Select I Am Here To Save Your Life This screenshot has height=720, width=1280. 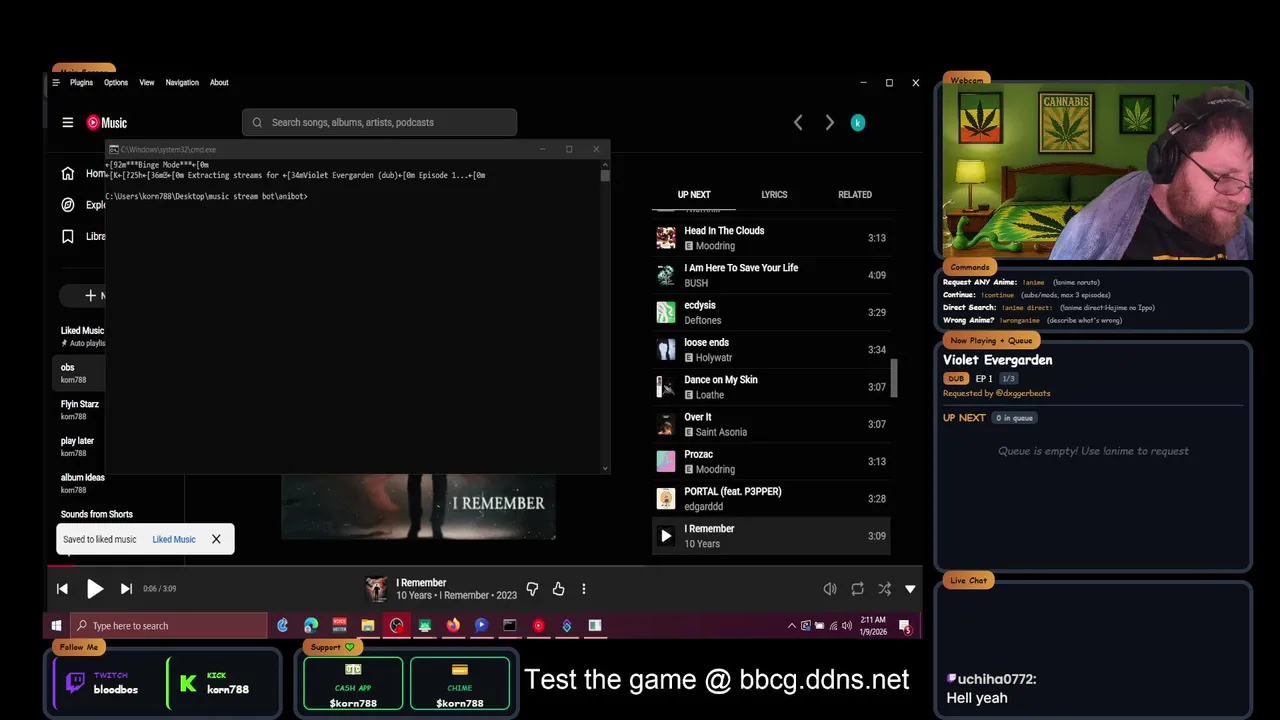point(771,275)
